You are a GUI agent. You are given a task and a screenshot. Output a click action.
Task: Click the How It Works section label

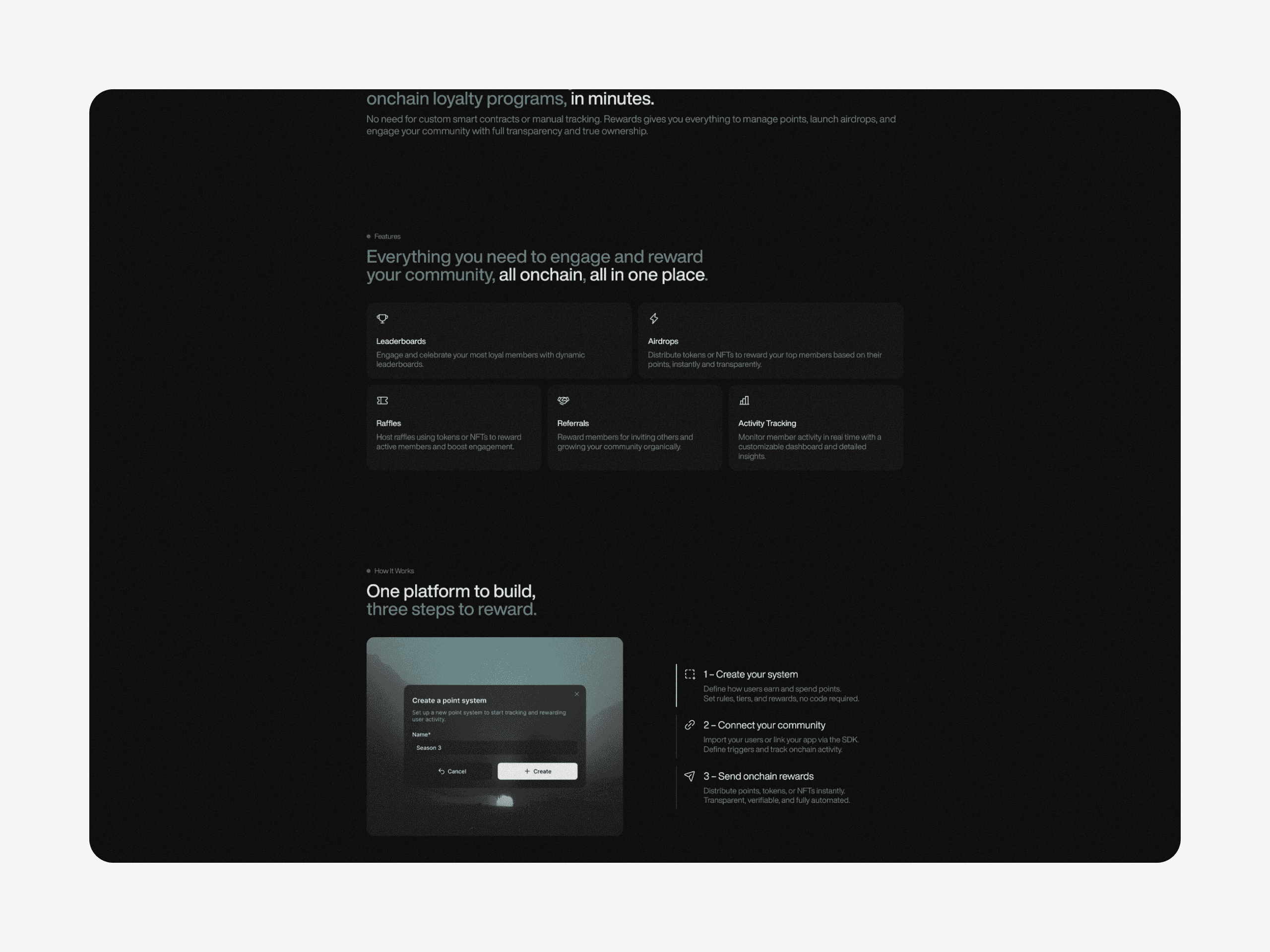pos(393,571)
